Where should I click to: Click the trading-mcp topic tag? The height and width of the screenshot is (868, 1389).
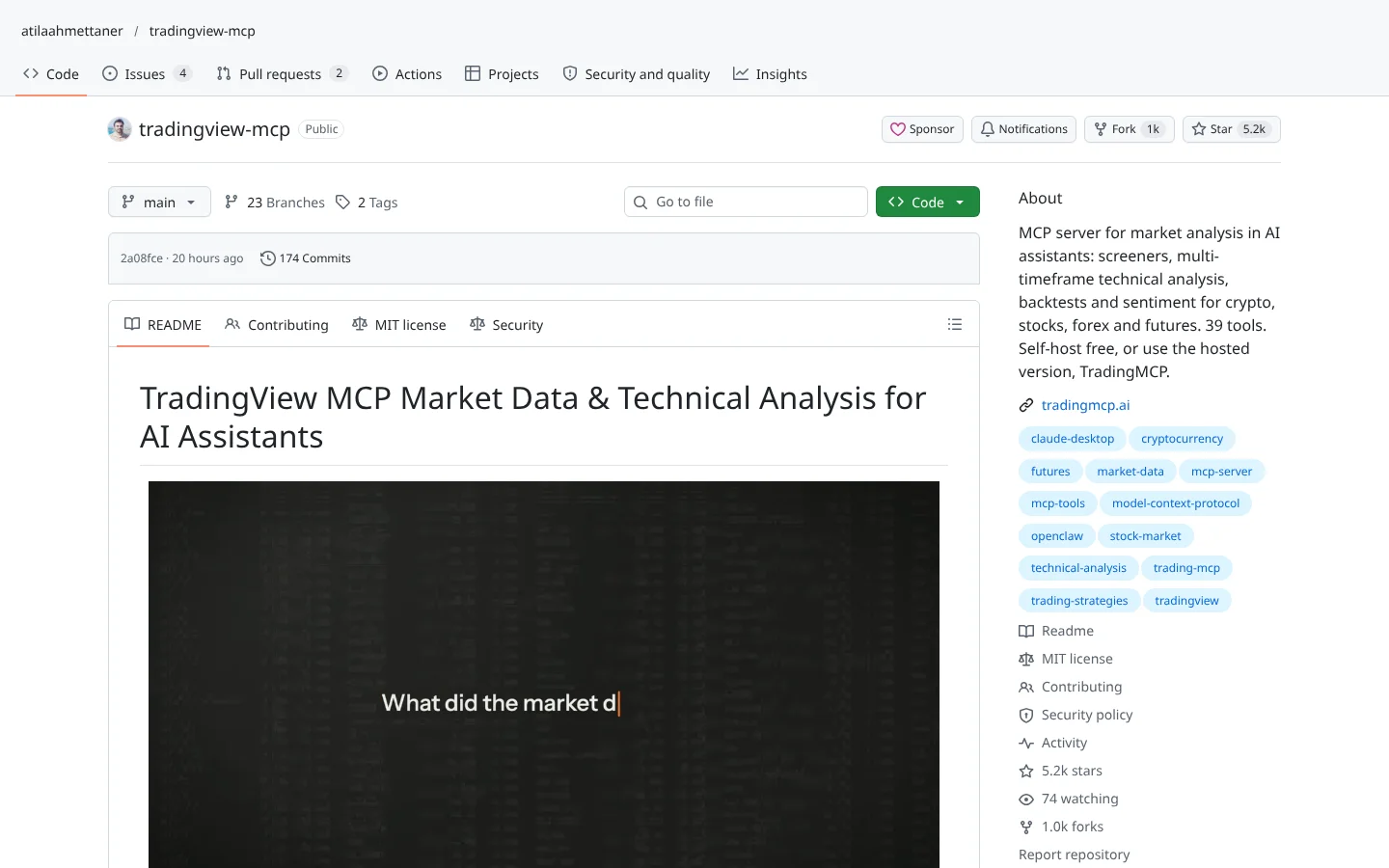pyautogui.click(x=1186, y=568)
